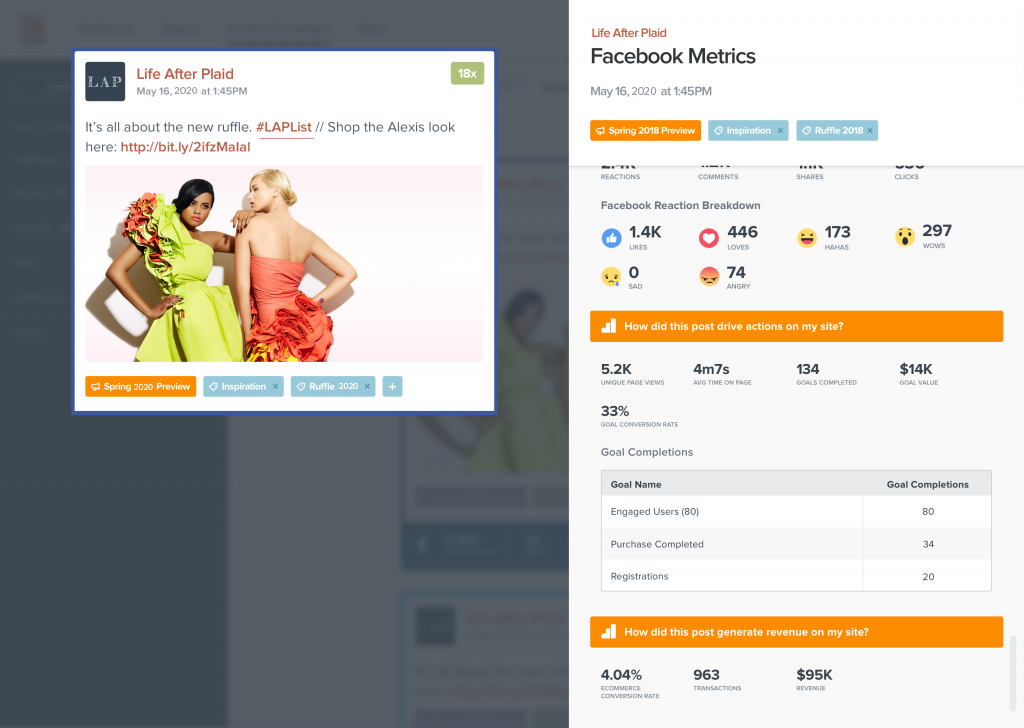Click the 963 transactions metric
Screen dimensions: 1024x728
point(717,680)
